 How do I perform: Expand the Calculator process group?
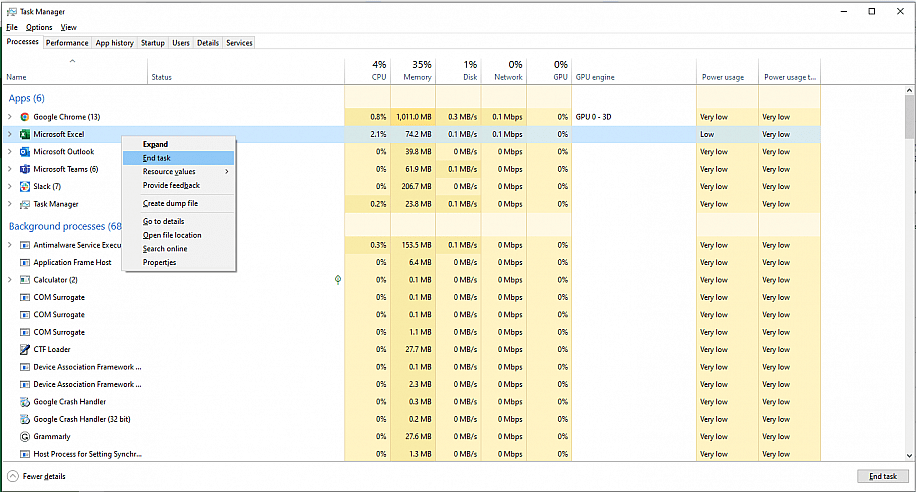9,280
